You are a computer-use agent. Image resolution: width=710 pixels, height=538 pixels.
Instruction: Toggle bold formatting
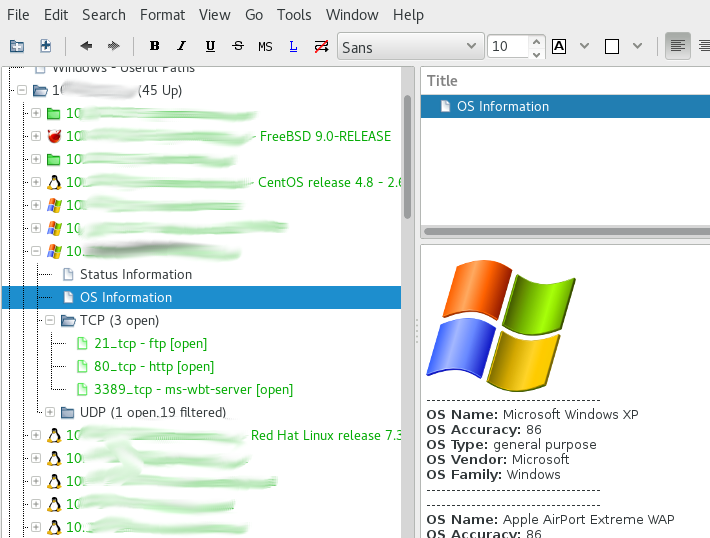[154, 46]
